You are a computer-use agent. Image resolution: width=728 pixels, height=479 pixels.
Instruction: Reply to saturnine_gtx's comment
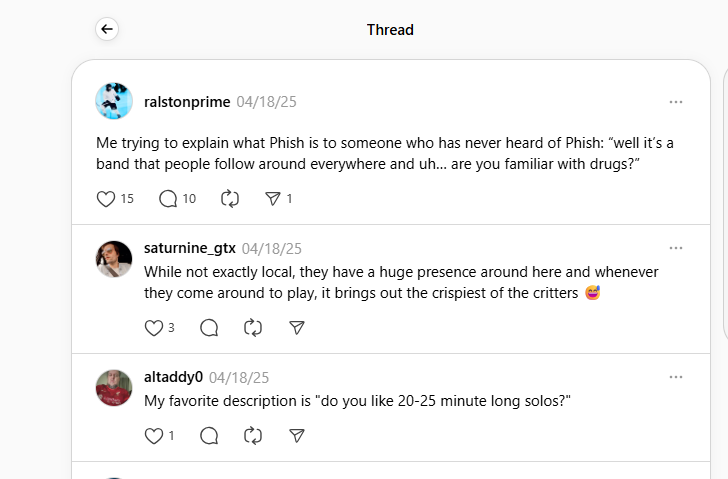[x=209, y=328]
